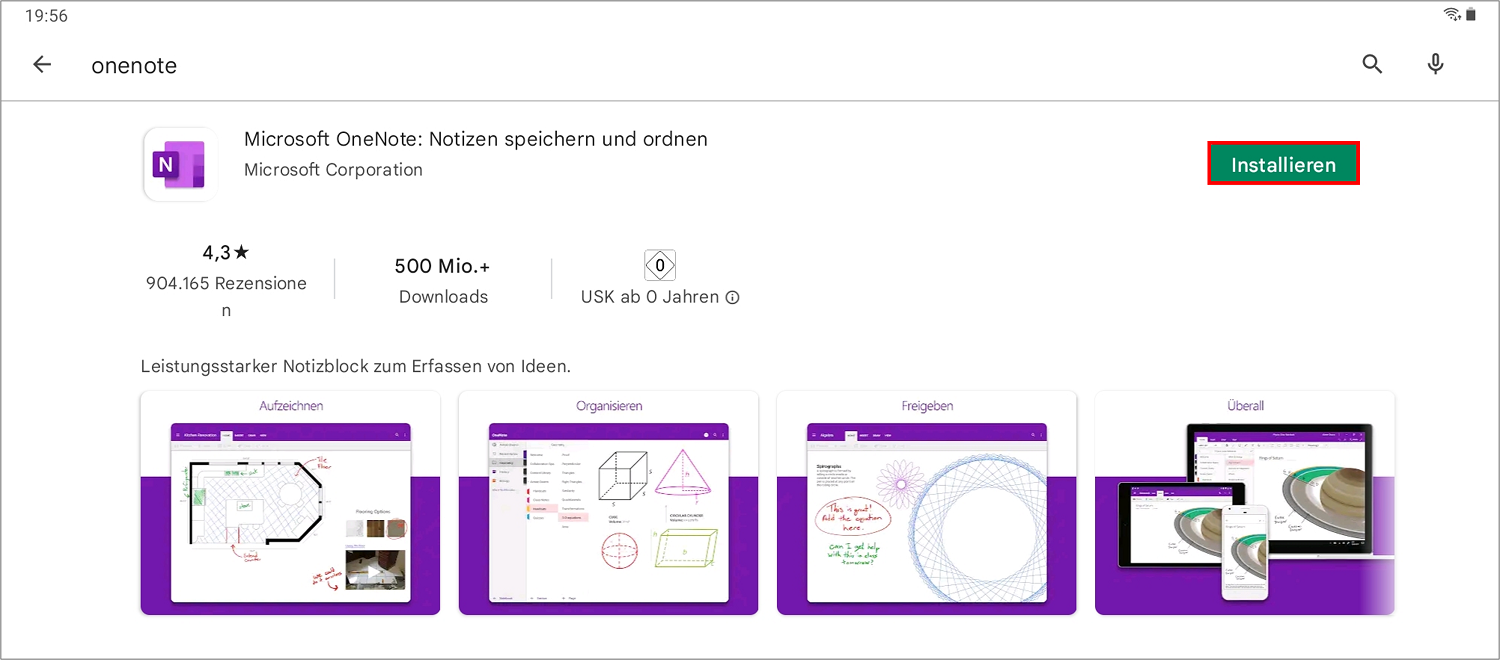The height and width of the screenshot is (660, 1500).
Task: Open the OneNote app title
Action: tap(476, 139)
